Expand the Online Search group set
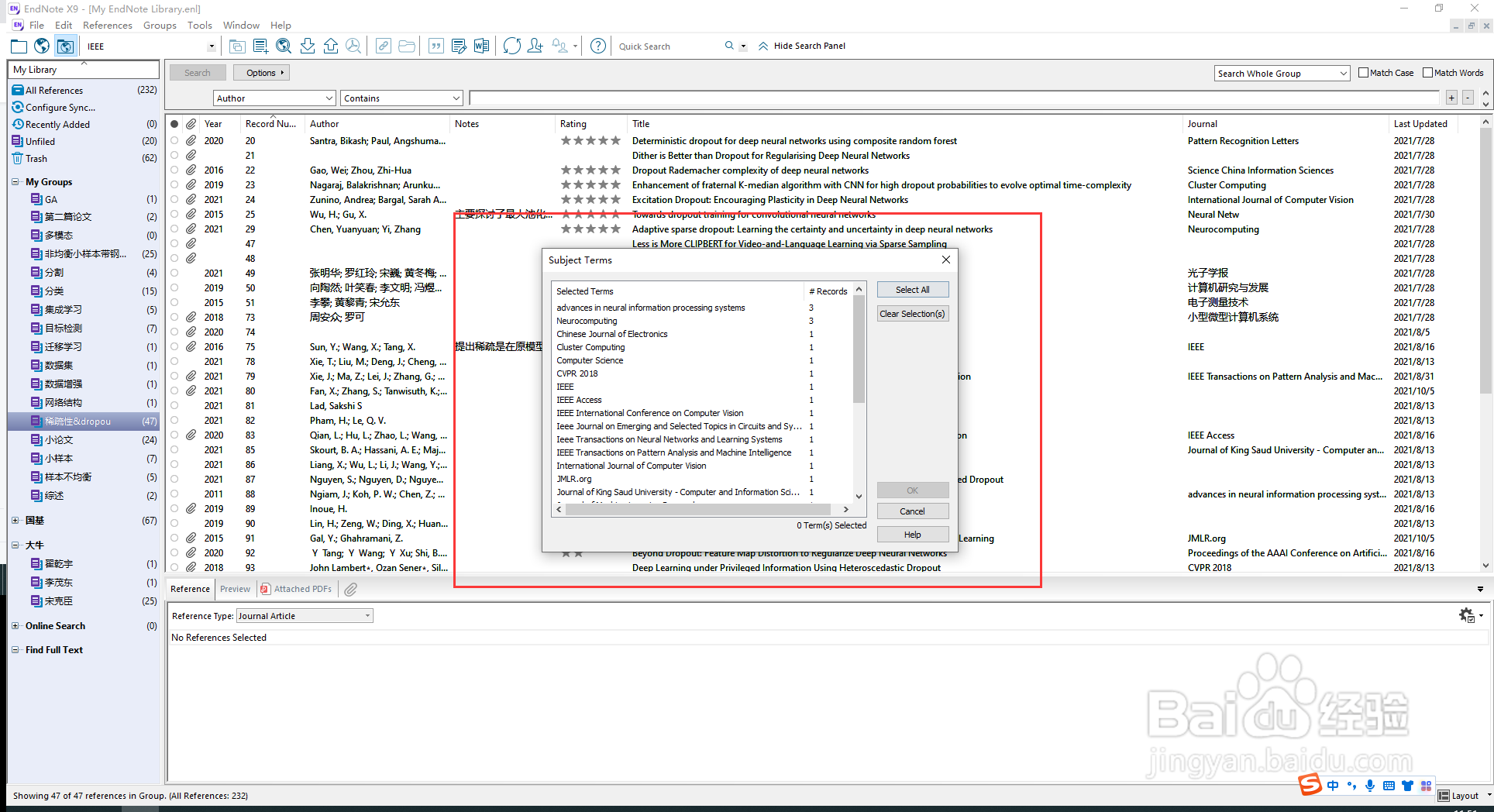The width and height of the screenshot is (1494, 812). [15, 626]
